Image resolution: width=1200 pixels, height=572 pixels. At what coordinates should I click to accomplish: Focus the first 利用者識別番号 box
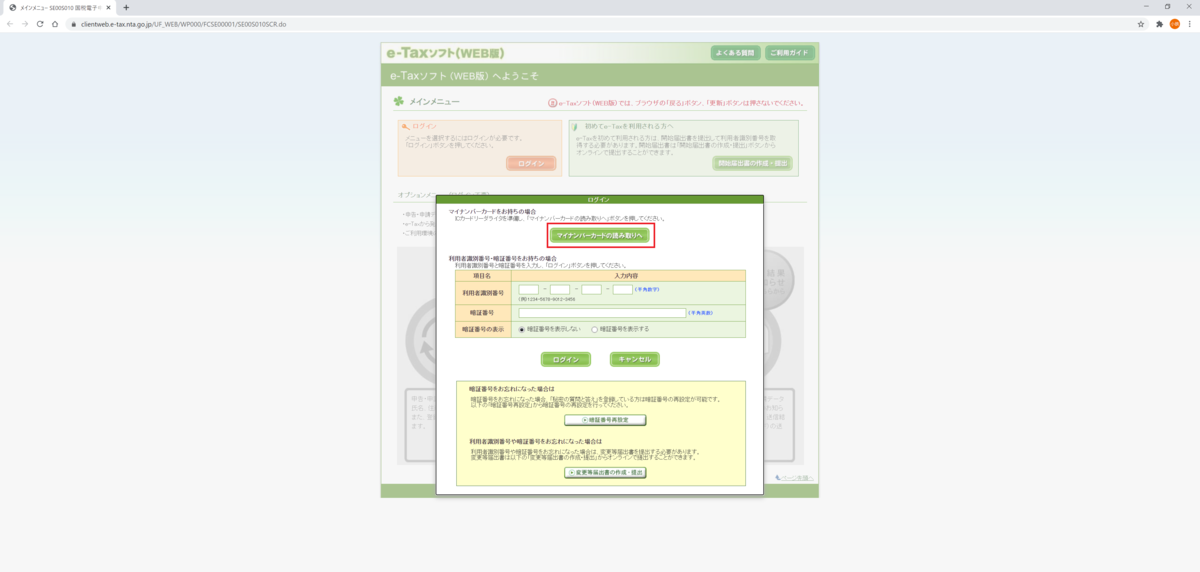(529, 289)
